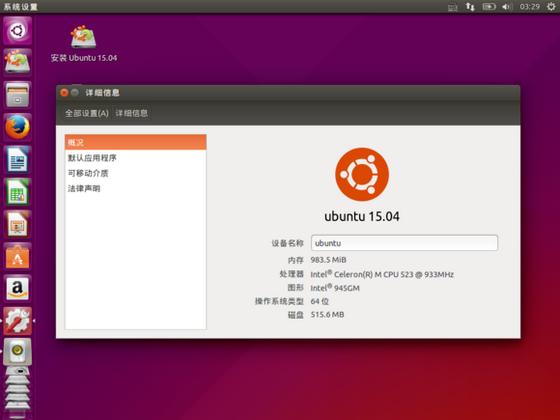This screenshot has height=420, width=560.
Task: Minimize the 详细信息 window
Action: [75, 92]
